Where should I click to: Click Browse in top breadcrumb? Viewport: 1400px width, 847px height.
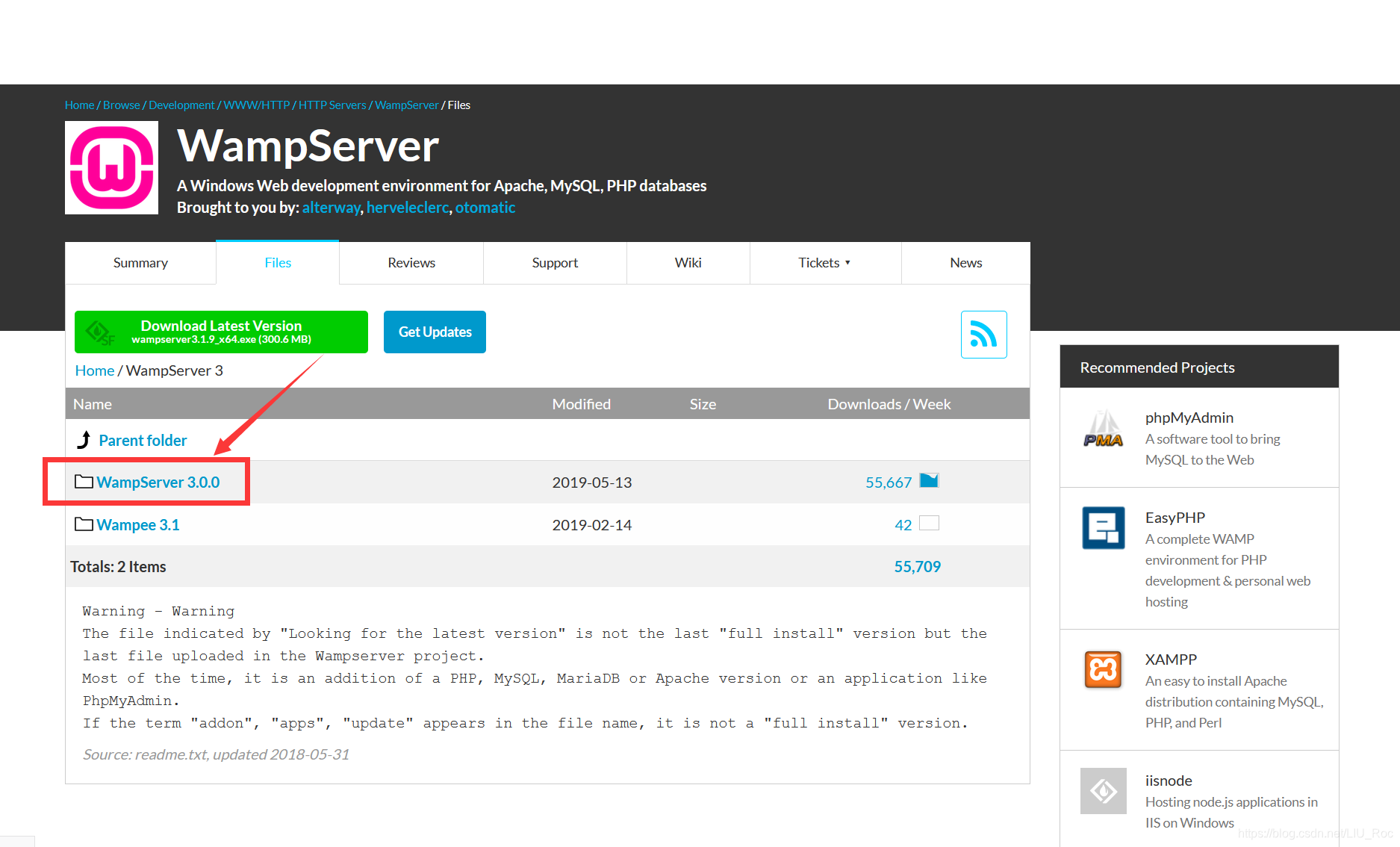pos(122,105)
